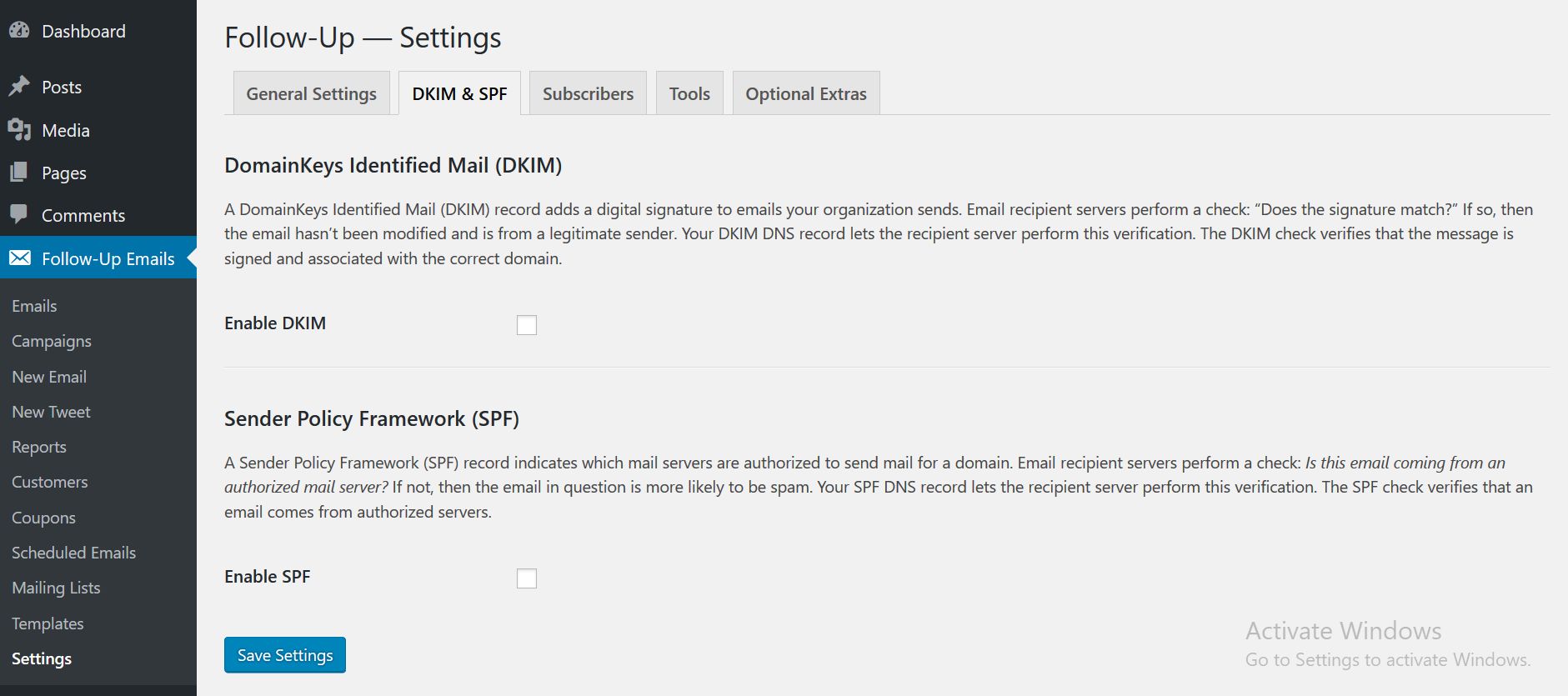Enable the DKIM checkbox
Viewport: 1568px width, 696px height.
(x=527, y=325)
